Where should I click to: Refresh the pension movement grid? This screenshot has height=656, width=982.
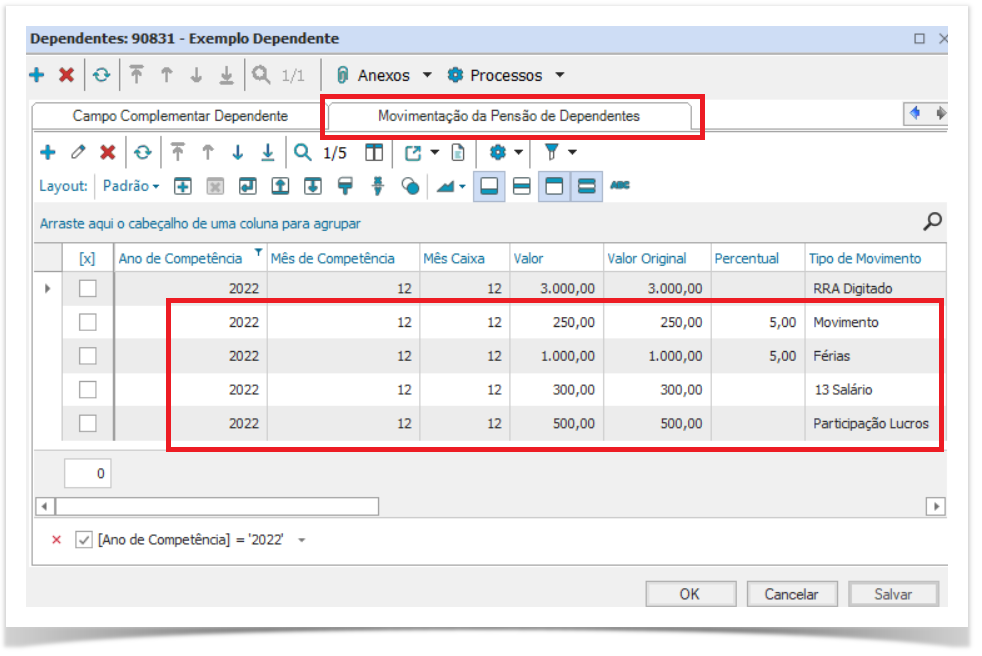143,152
